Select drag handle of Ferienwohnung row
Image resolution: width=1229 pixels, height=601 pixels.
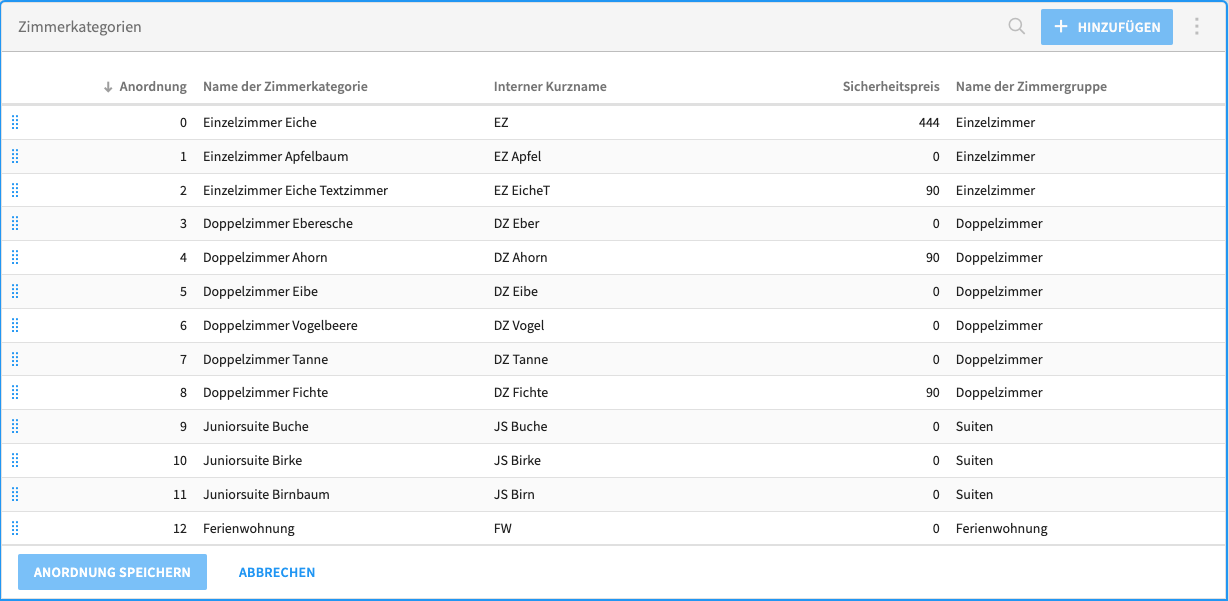click(15, 528)
